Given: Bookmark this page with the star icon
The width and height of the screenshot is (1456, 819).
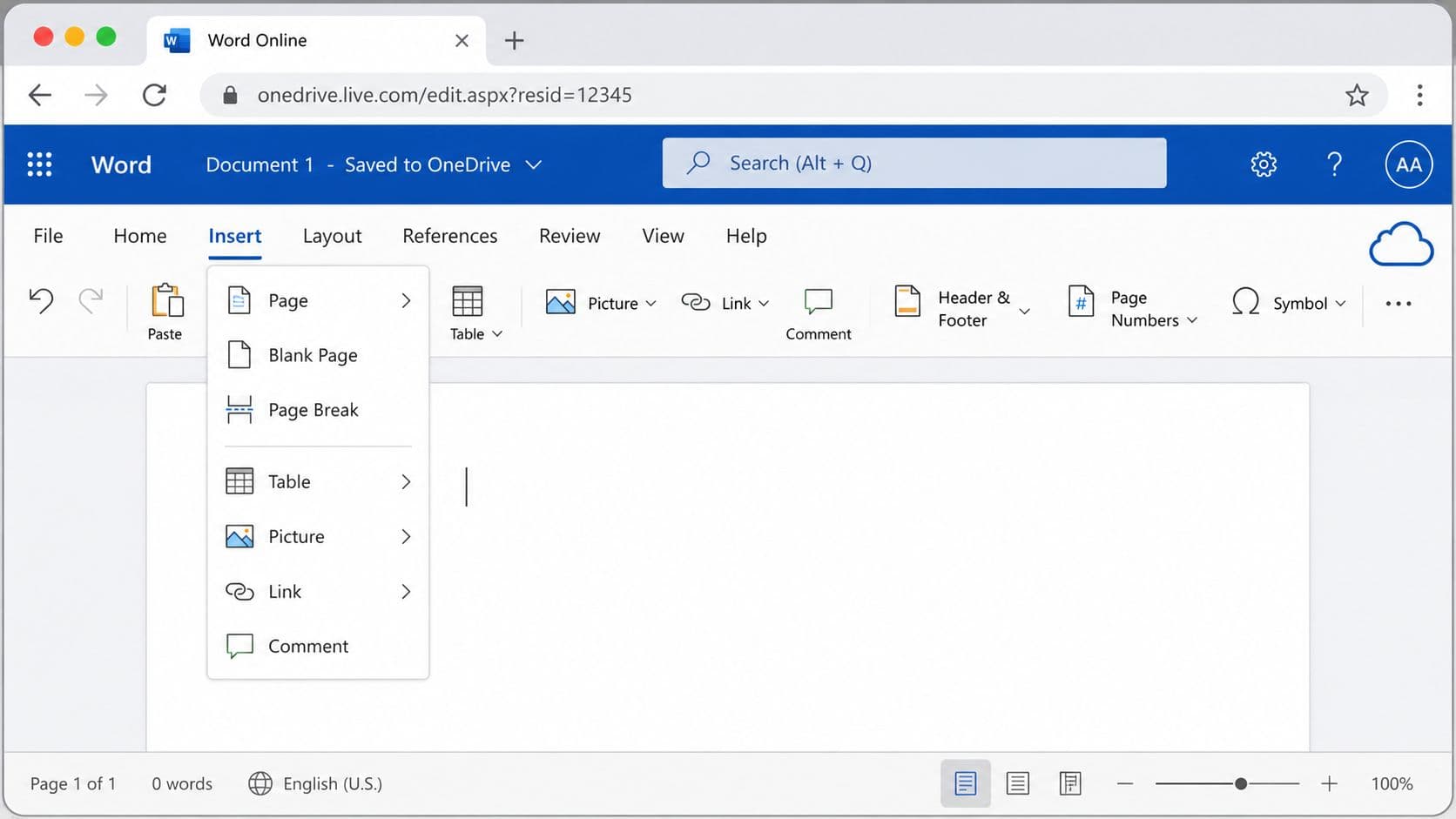Looking at the screenshot, I should click(x=1357, y=95).
